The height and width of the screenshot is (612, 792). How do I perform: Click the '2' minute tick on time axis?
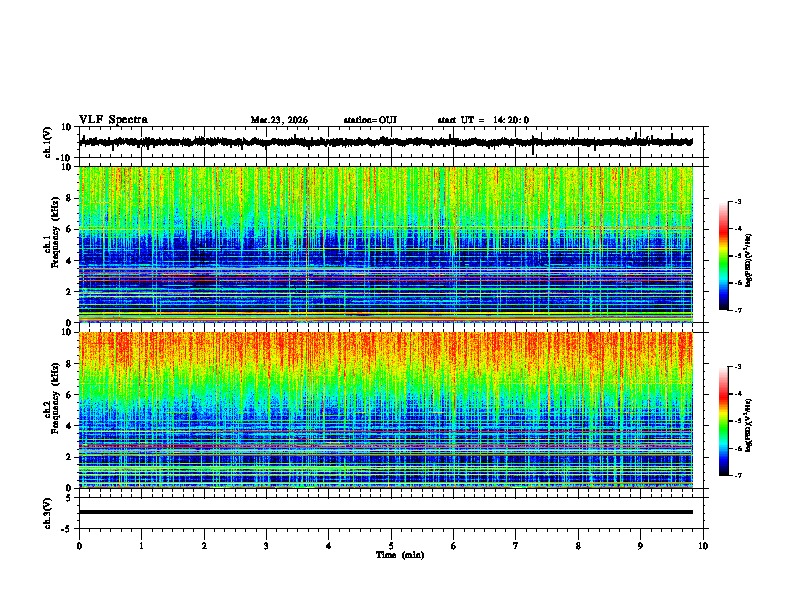[204, 546]
